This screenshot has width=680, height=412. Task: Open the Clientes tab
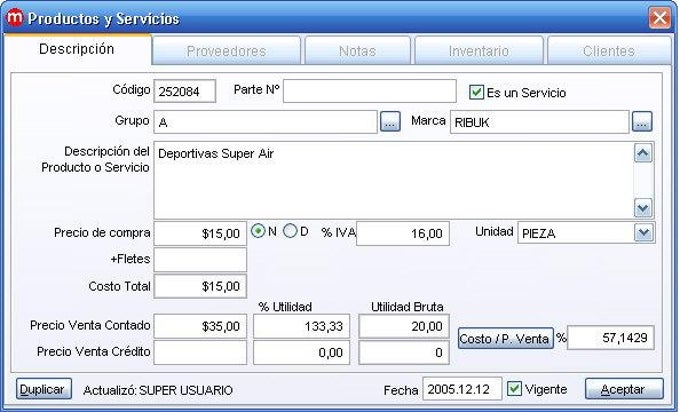tap(609, 51)
